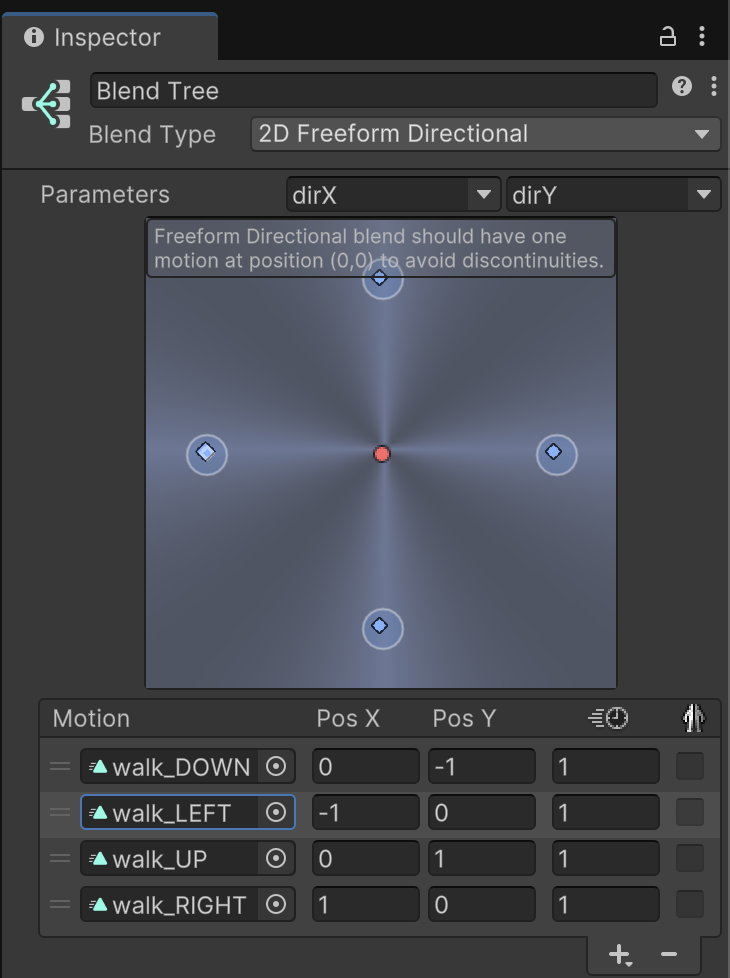Add a new motion with plus button
Screen dimensions: 730x978
pyautogui.click(x=620, y=954)
